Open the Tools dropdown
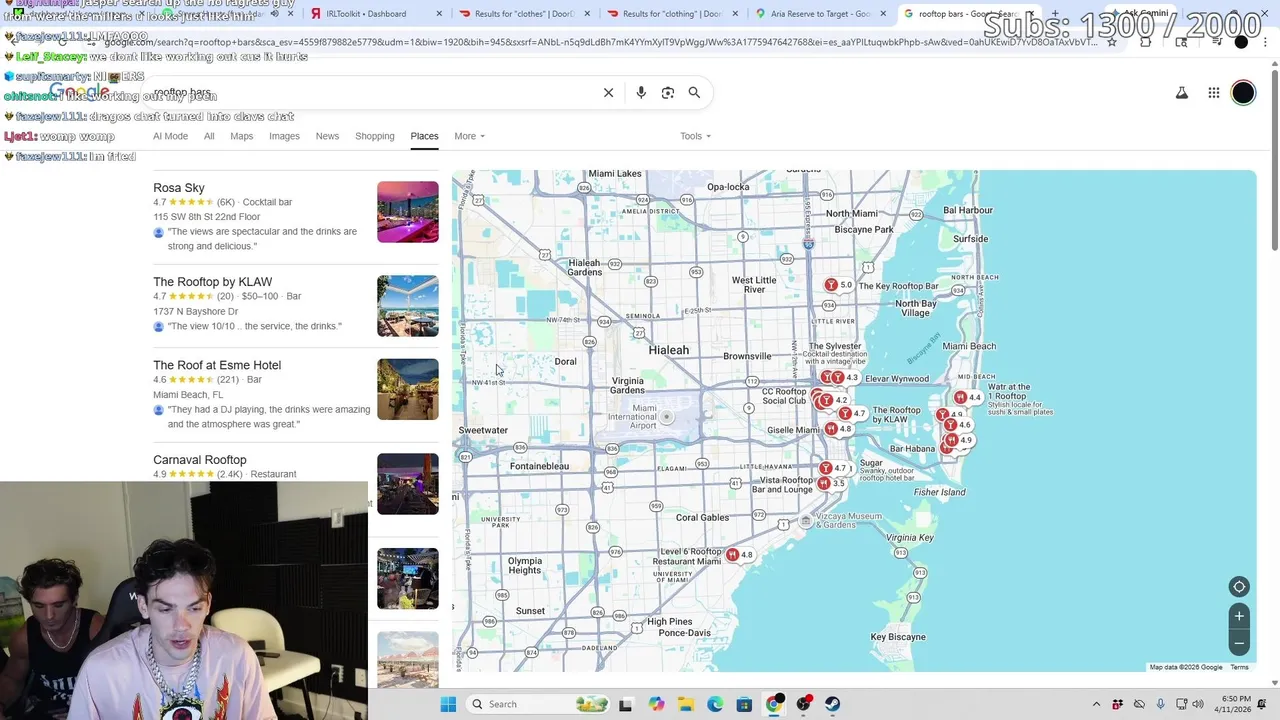The width and height of the screenshot is (1280, 720). click(x=695, y=136)
